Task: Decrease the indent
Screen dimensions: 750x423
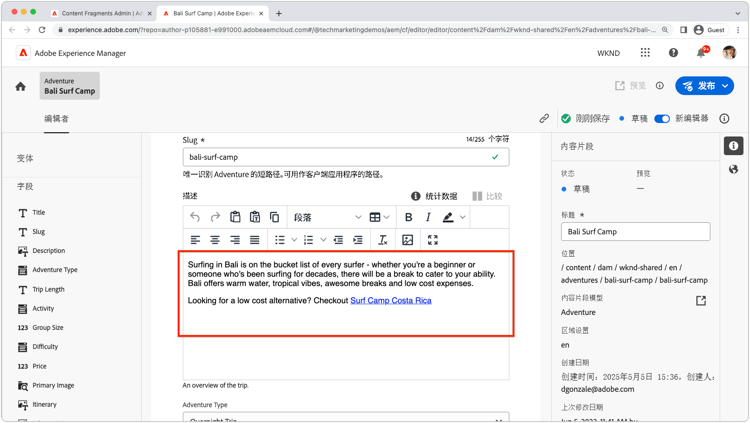Action: pos(338,240)
